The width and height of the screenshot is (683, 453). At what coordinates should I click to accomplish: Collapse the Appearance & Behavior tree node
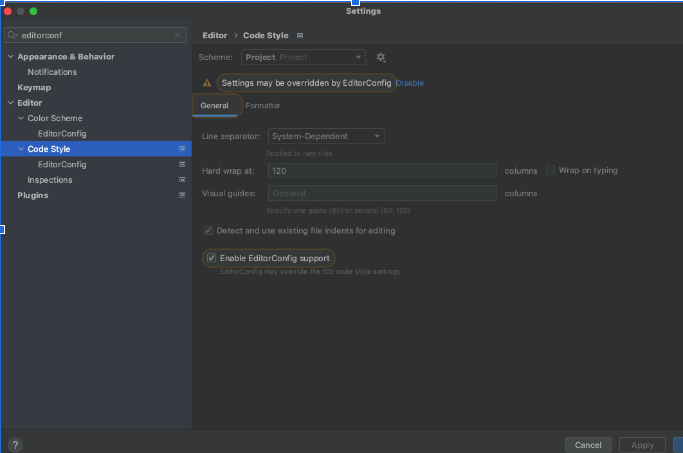point(10,57)
